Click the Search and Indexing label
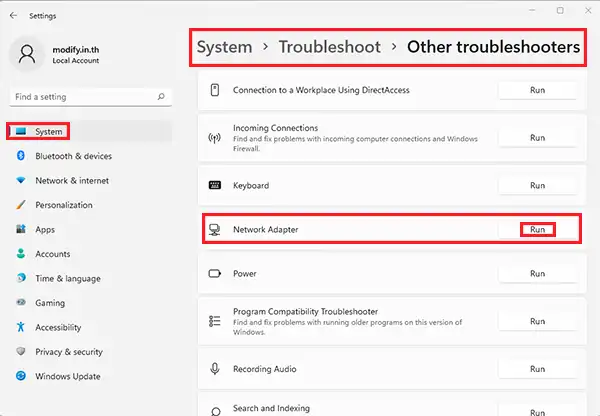 pyautogui.click(x=271, y=408)
